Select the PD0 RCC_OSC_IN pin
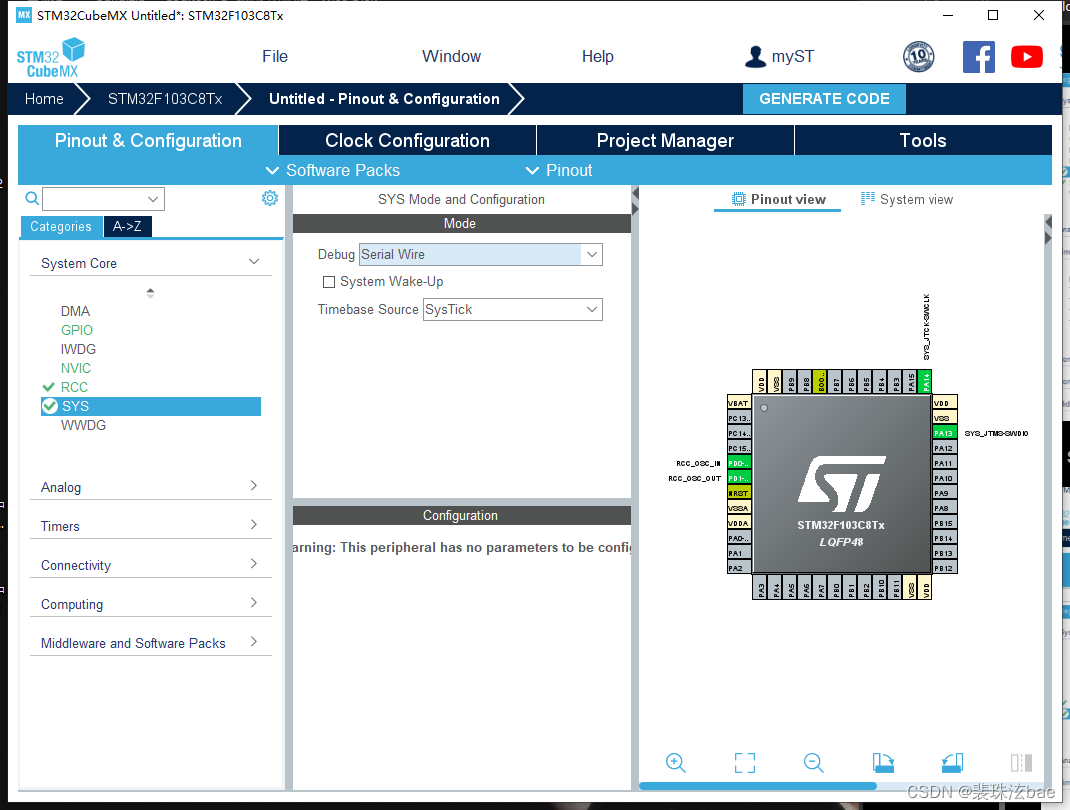The width and height of the screenshot is (1070, 810). (739, 463)
